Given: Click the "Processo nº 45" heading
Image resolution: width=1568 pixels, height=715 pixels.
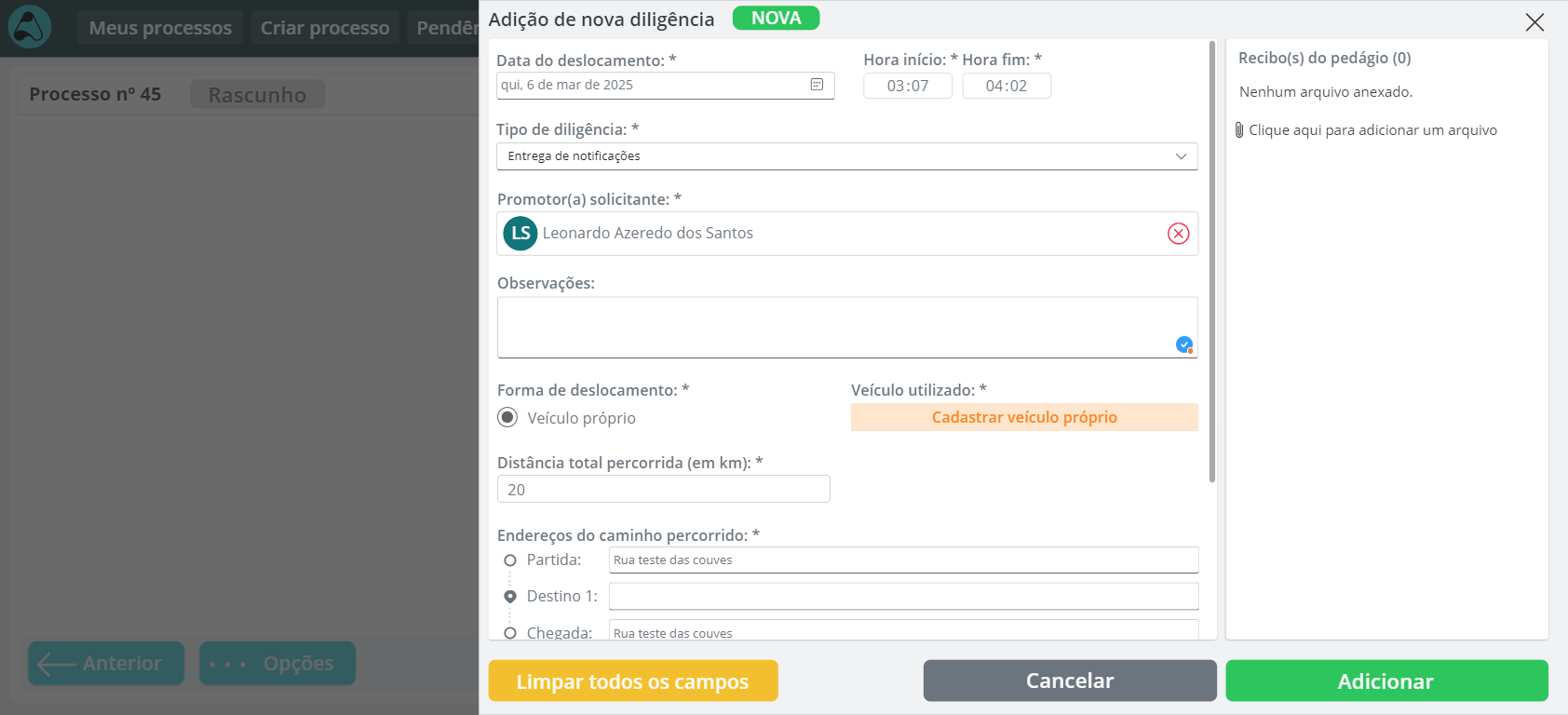Looking at the screenshot, I should click(95, 94).
